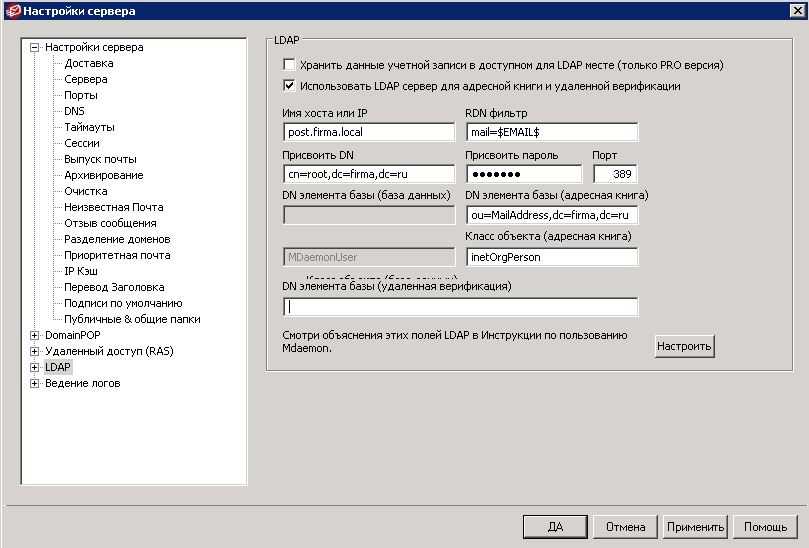Select Сервера in settings tree

[x=86, y=79]
